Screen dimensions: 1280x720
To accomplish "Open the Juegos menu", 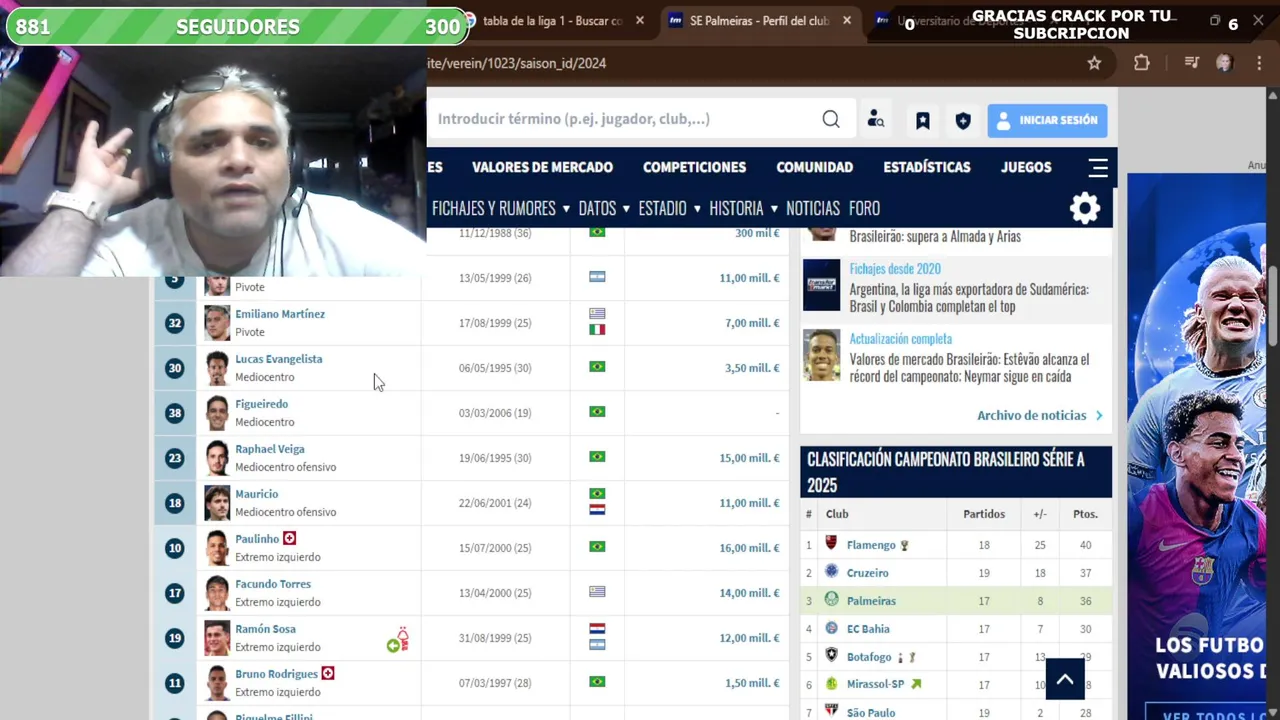I will 1026,167.
